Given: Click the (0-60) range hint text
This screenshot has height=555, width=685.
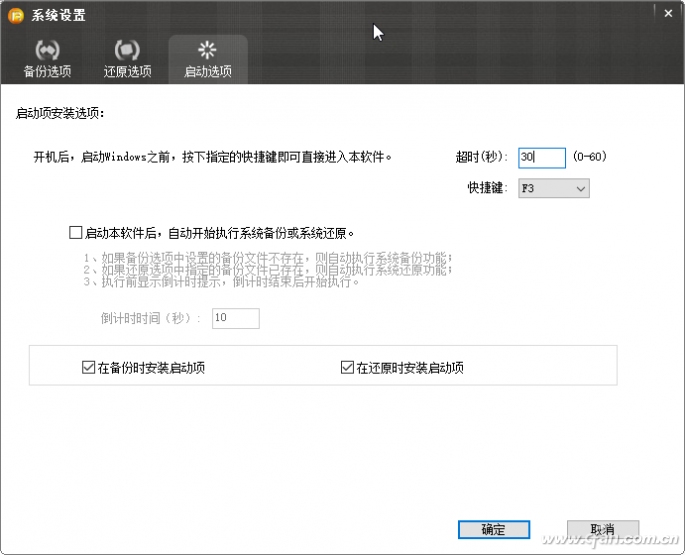Looking at the screenshot, I should pyautogui.click(x=590, y=156).
